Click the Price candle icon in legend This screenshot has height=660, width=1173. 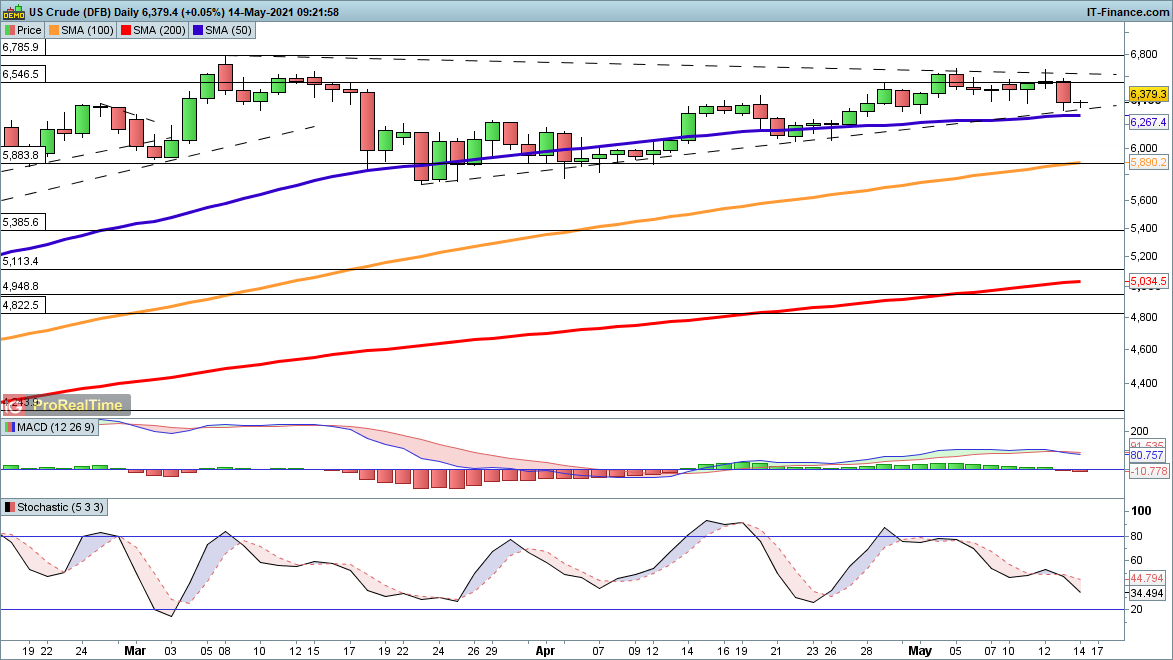click(10, 30)
